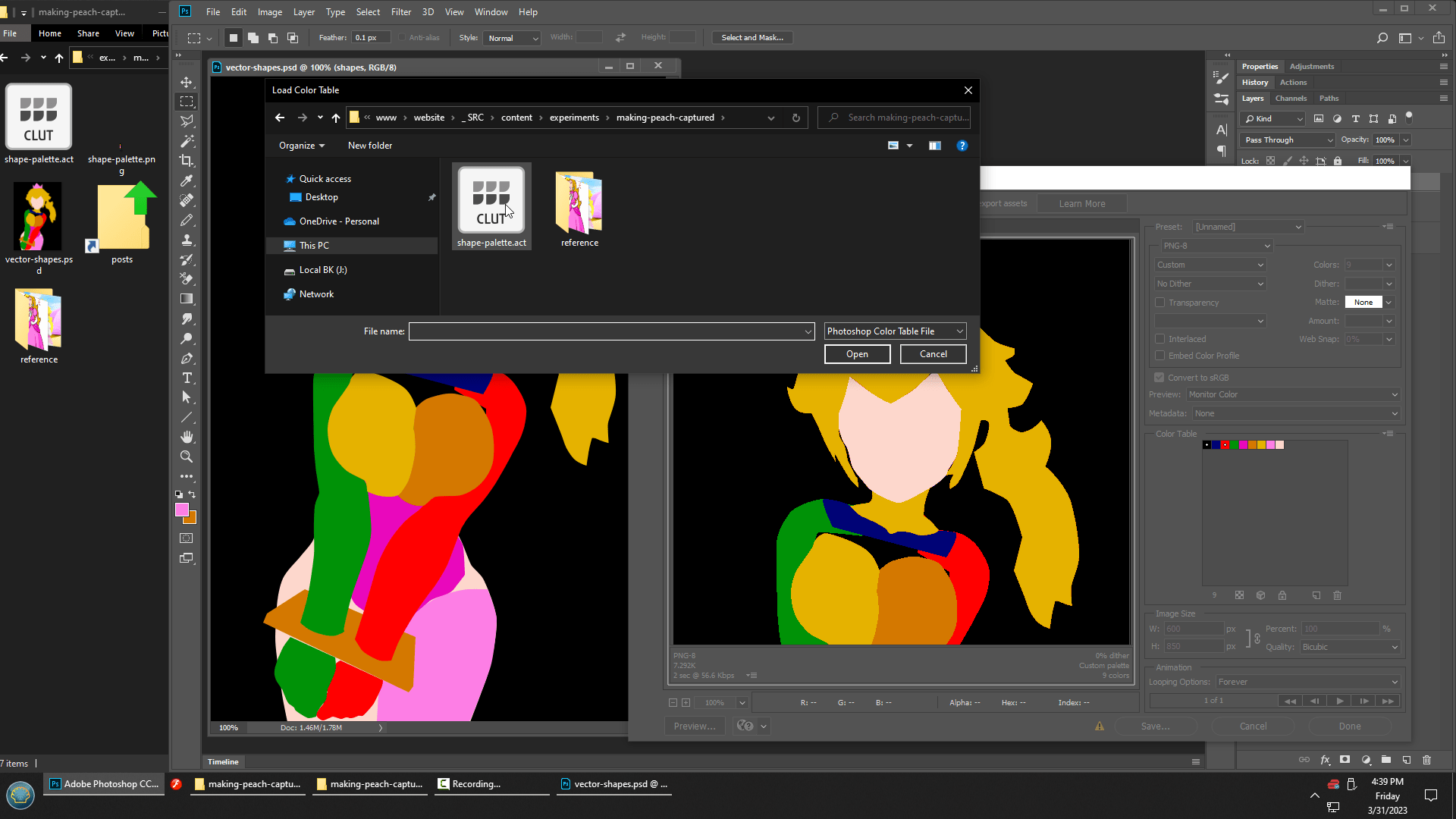The image size is (1456, 819).
Task: Click the pink foreground color swatch
Action: pos(182,510)
